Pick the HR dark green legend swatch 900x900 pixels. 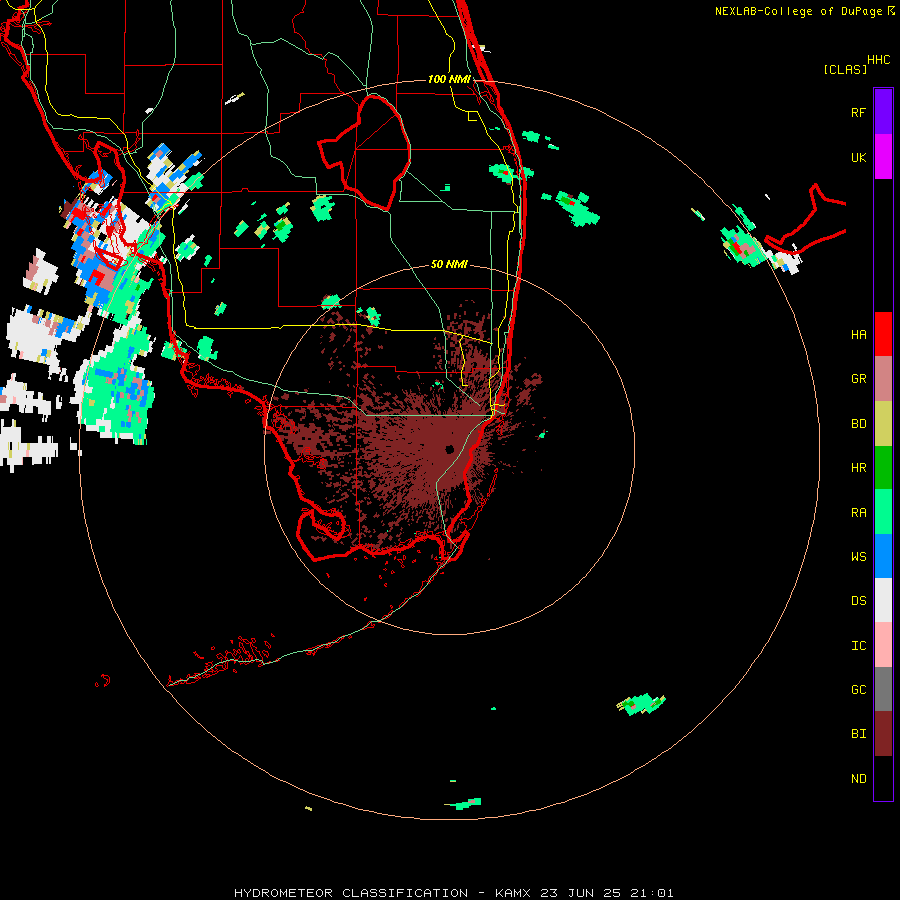(x=883, y=467)
